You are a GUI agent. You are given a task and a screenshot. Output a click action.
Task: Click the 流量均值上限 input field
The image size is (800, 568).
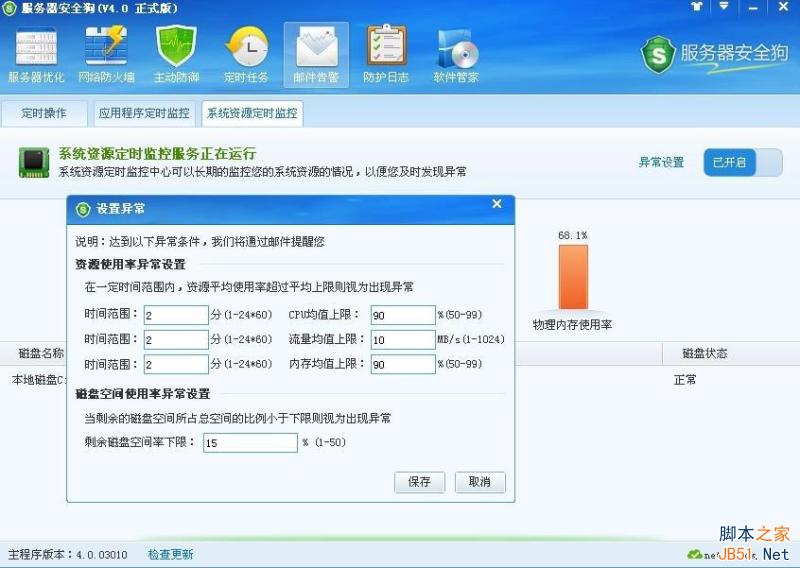pyautogui.click(x=403, y=339)
